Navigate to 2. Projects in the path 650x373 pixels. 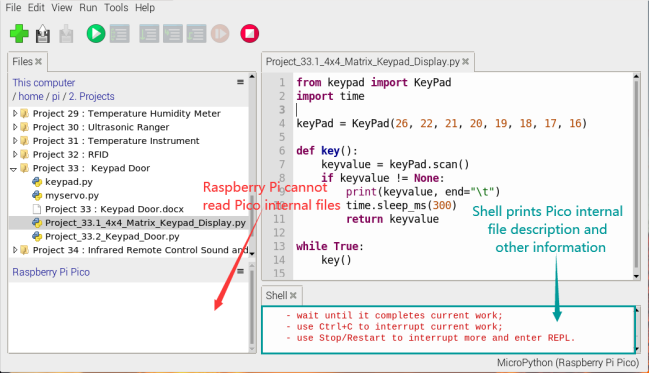[91, 96]
